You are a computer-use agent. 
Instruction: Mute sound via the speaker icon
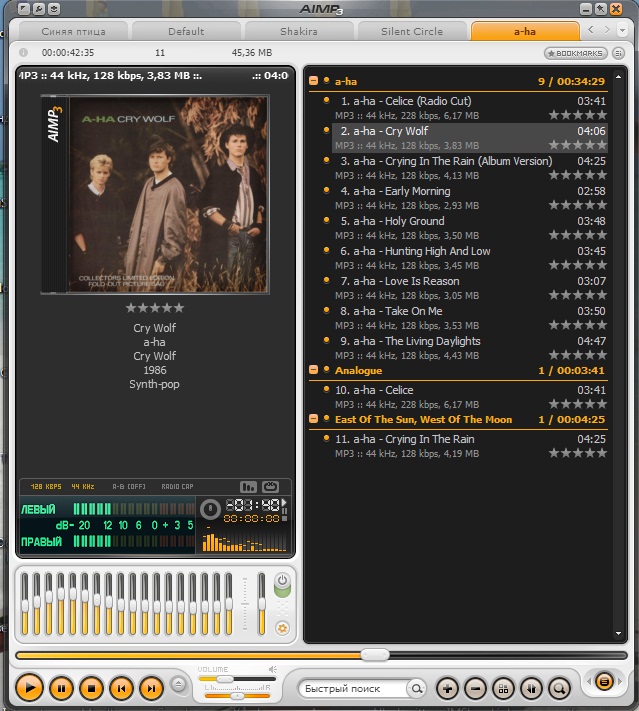pyautogui.click(x=273, y=669)
